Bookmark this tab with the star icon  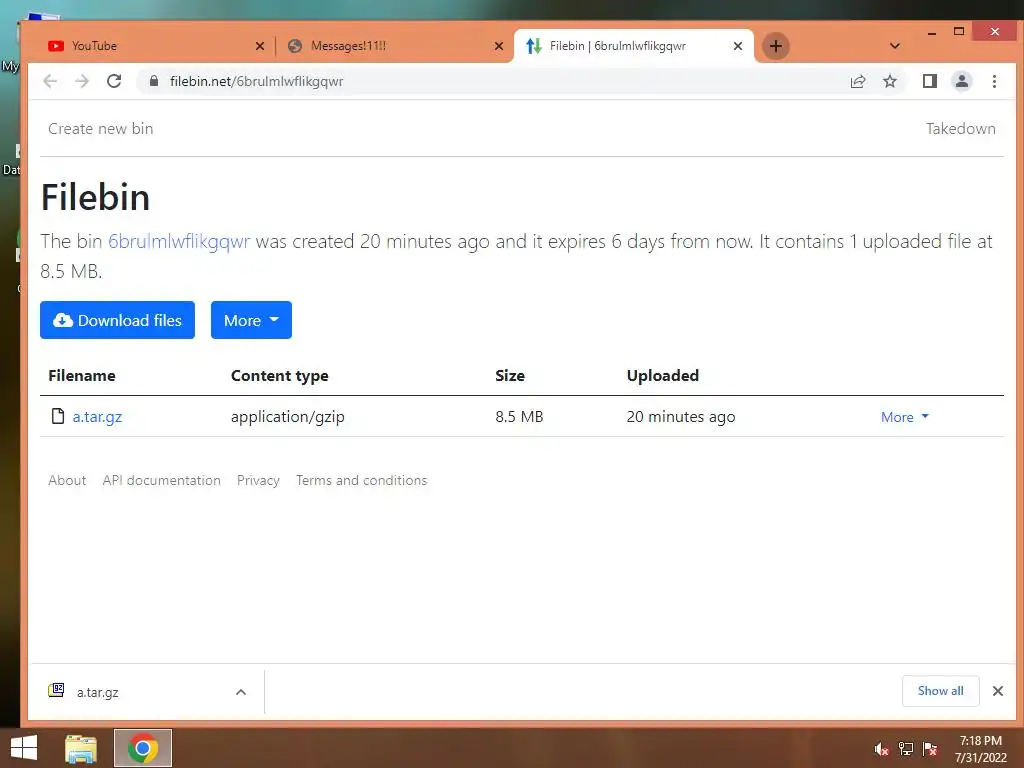pos(889,81)
